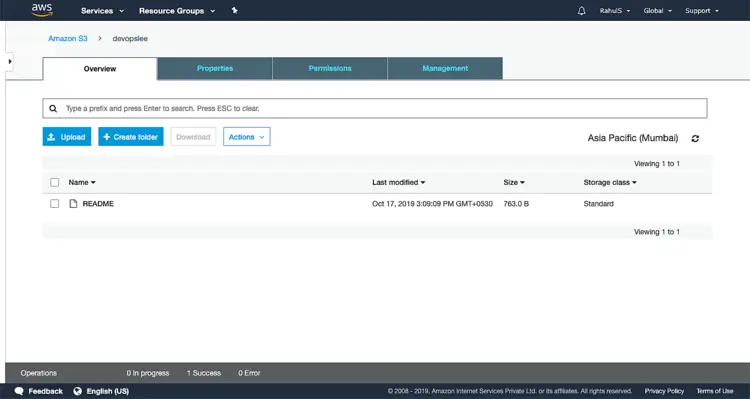The height and width of the screenshot is (399, 750).
Task: Open the Actions dropdown button
Action: coord(247,137)
